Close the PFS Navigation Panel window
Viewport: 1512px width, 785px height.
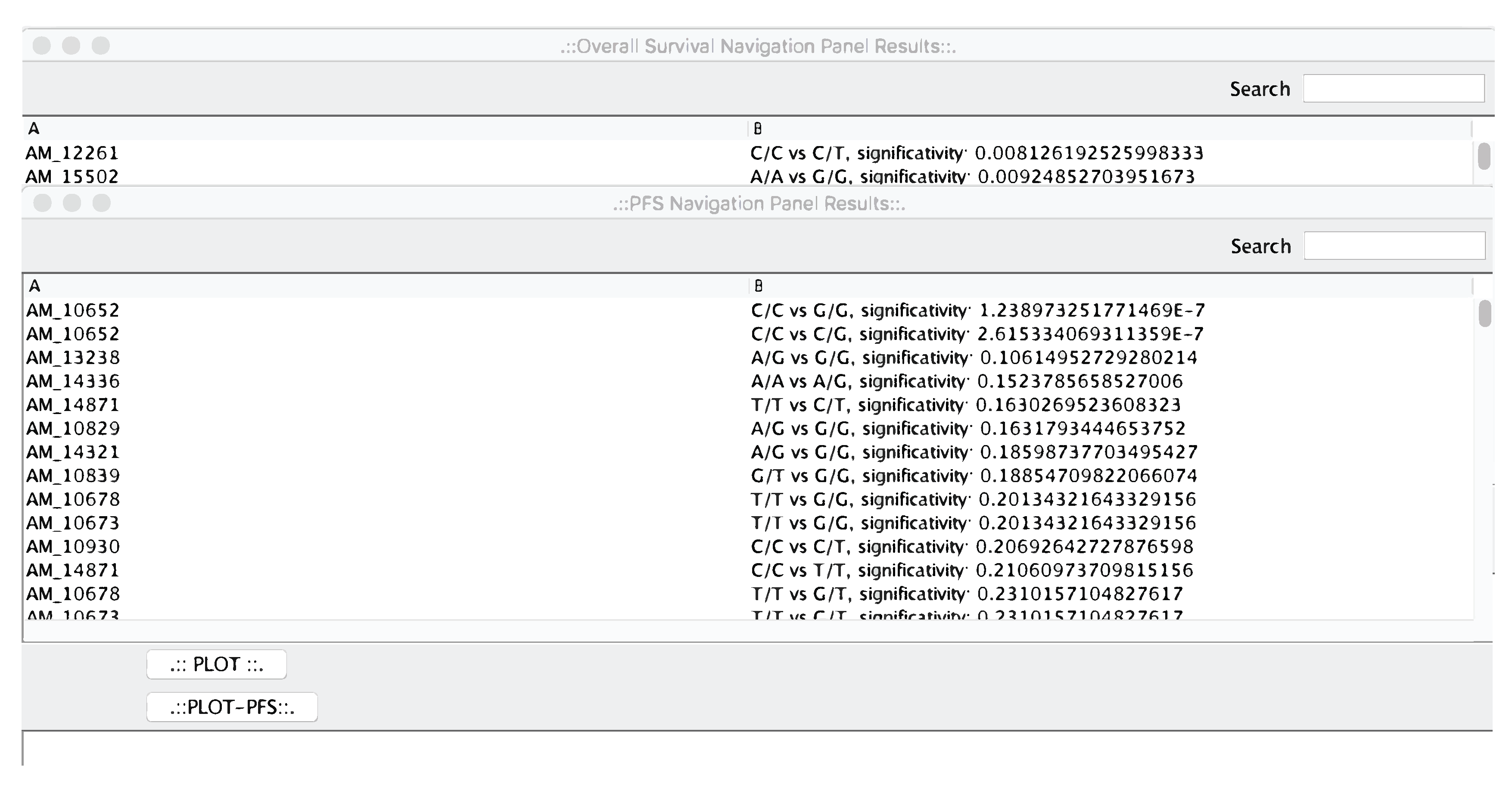pyautogui.click(x=42, y=203)
